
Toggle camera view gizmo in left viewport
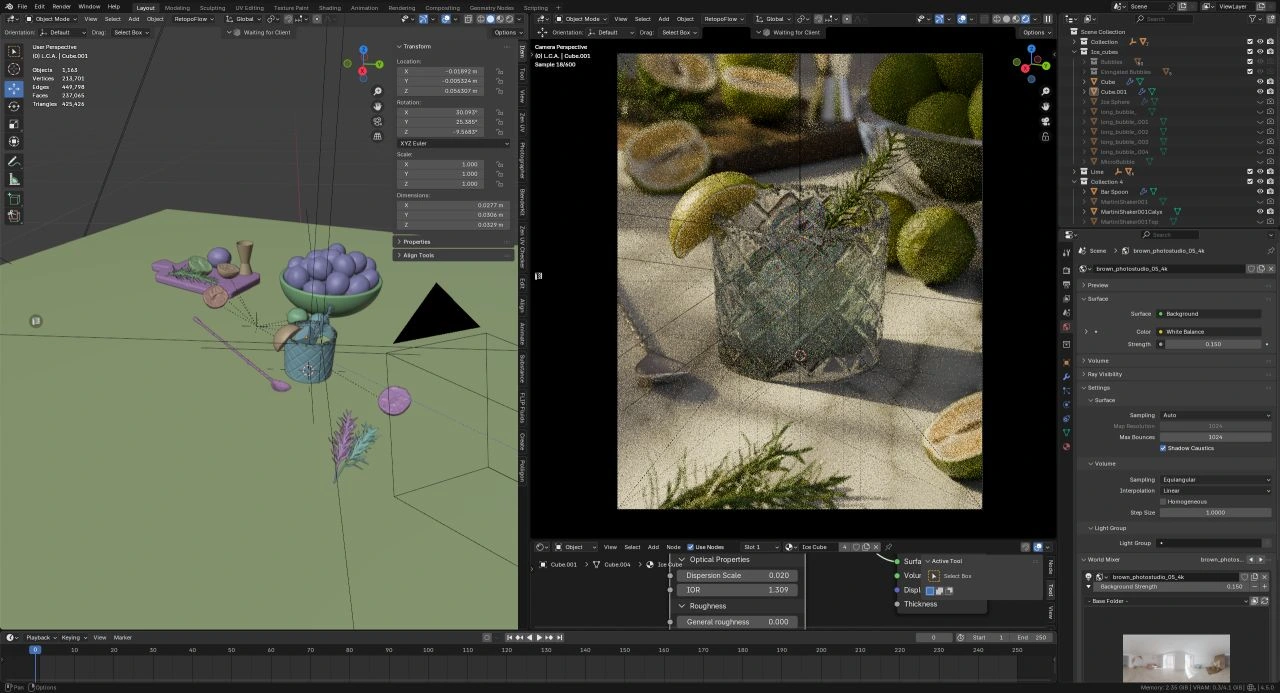click(x=377, y=121)
